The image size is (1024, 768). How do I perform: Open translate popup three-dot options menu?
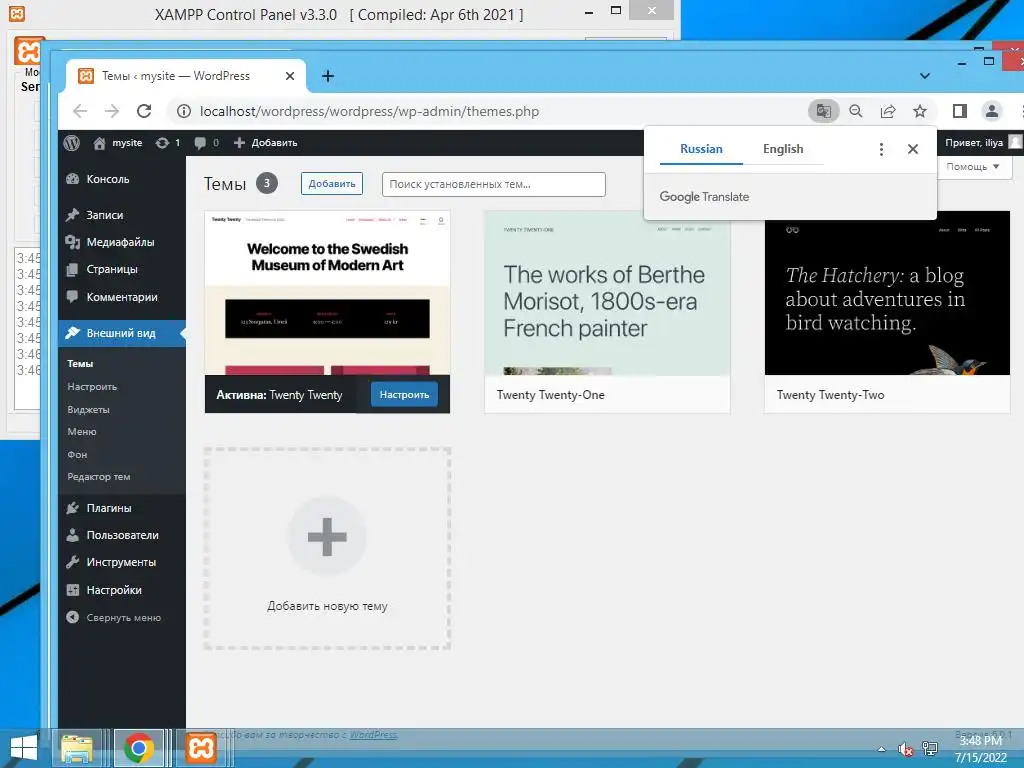(x=881, y=150)
